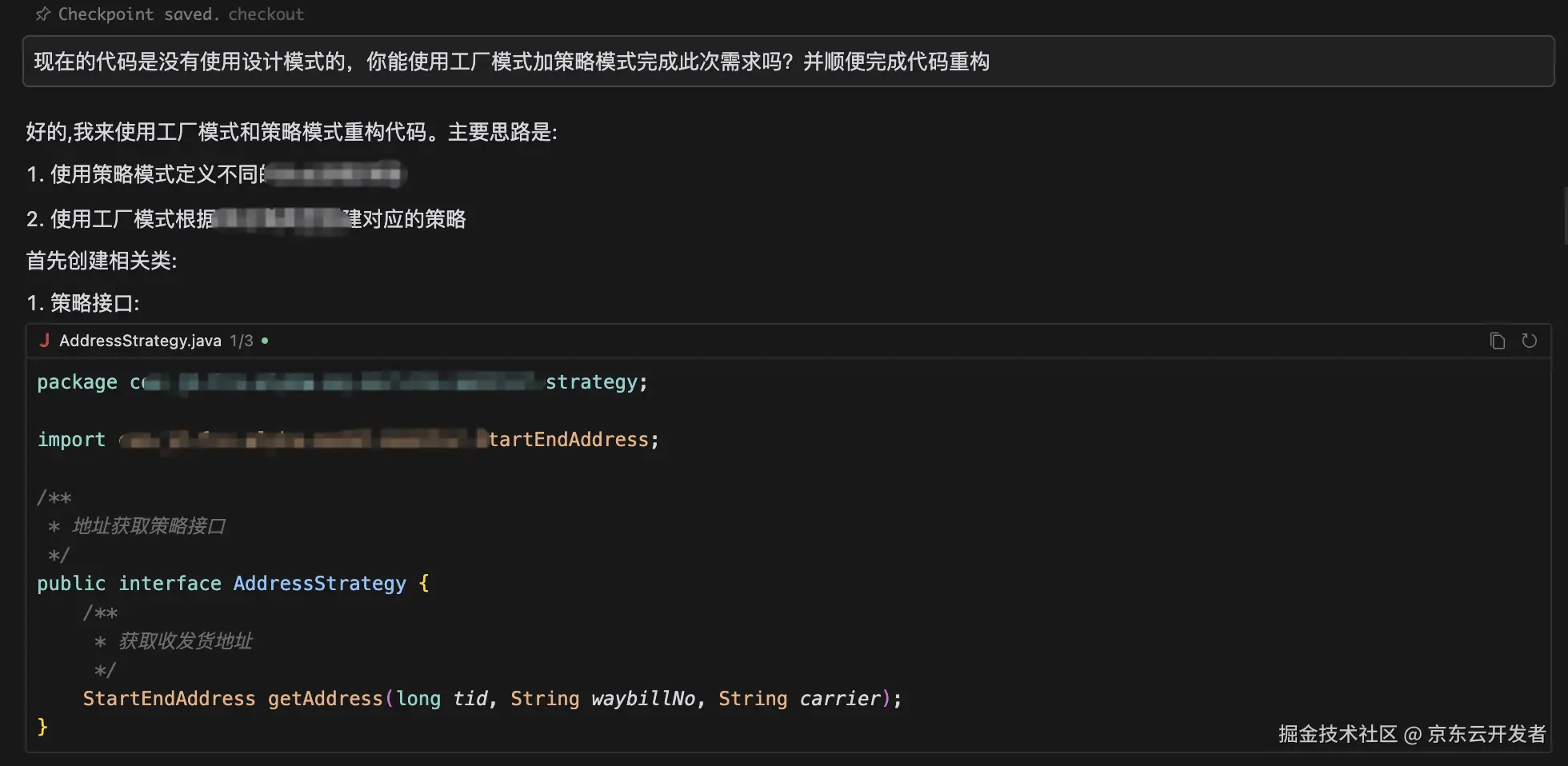This screenshot has width=1568, height=766.
Task: Click the import keyword in the code
Action: [71, 440]
